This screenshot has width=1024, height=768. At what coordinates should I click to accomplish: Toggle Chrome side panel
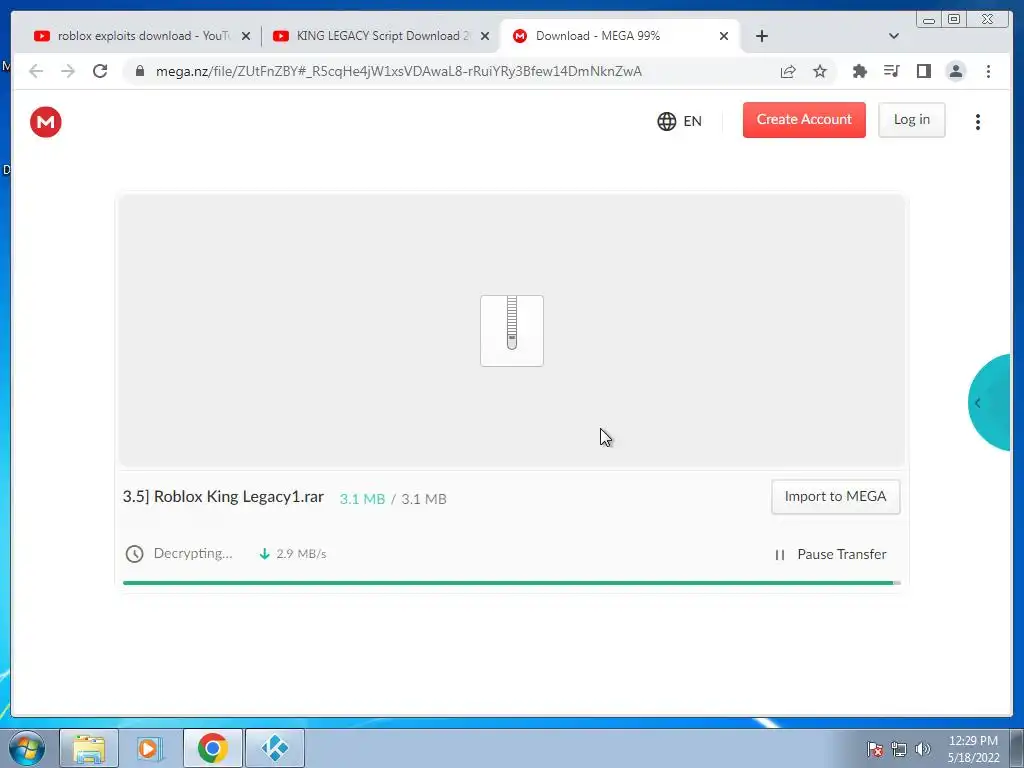click(923, 71)
